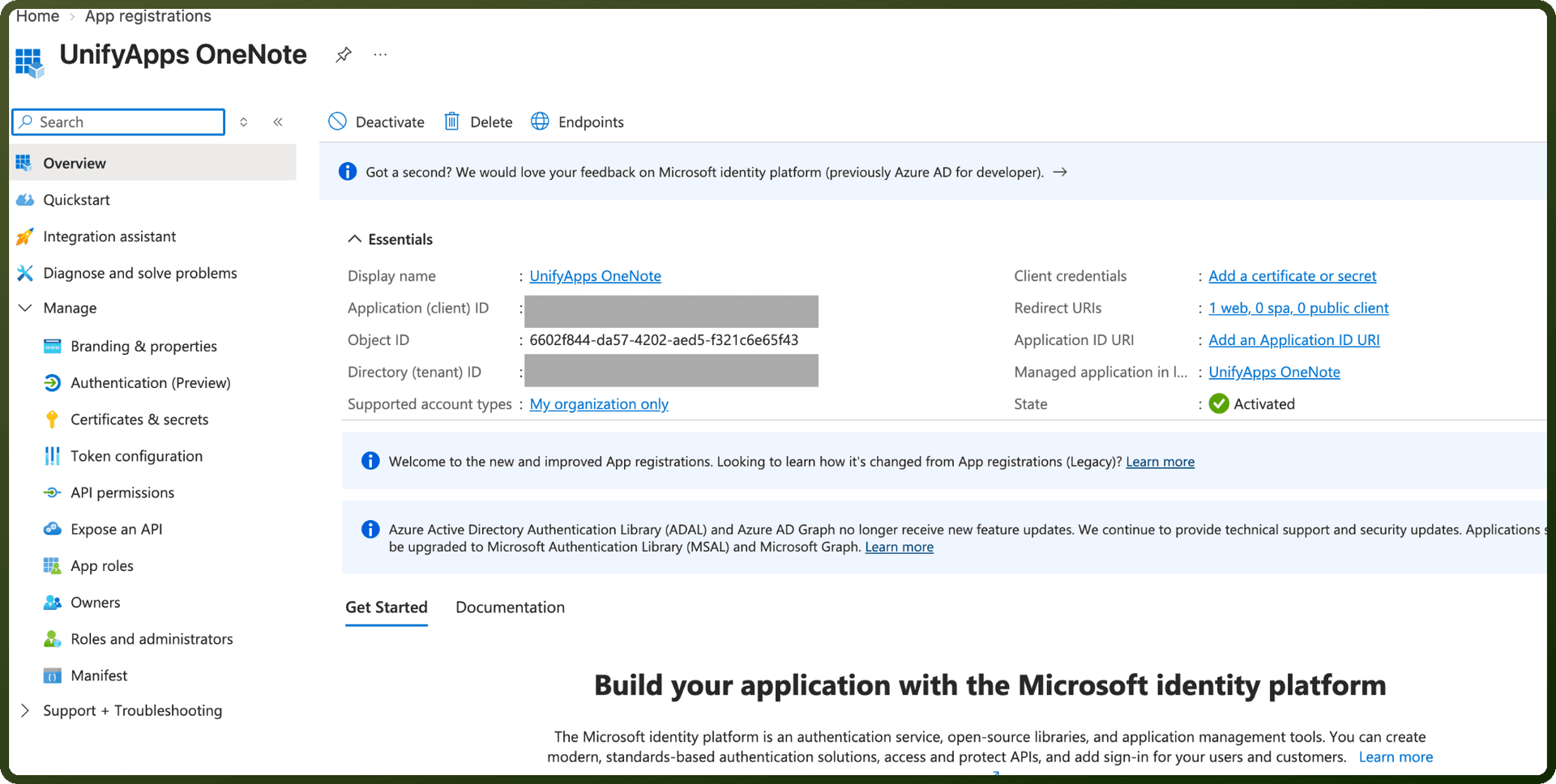
Task: Click the Delete trash icon
Action: 451,121
